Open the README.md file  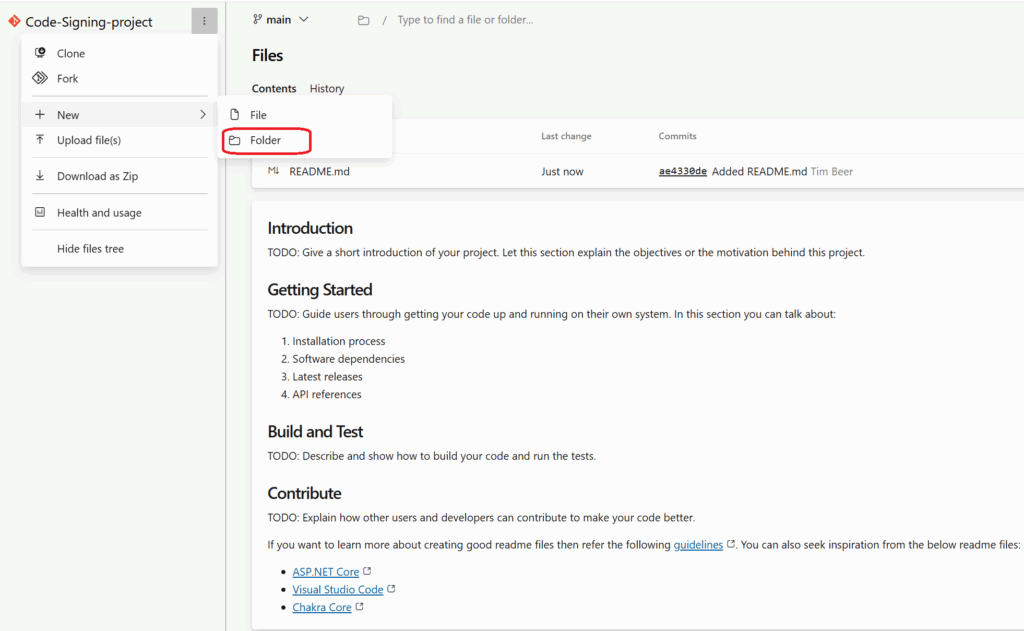[319, 171]
